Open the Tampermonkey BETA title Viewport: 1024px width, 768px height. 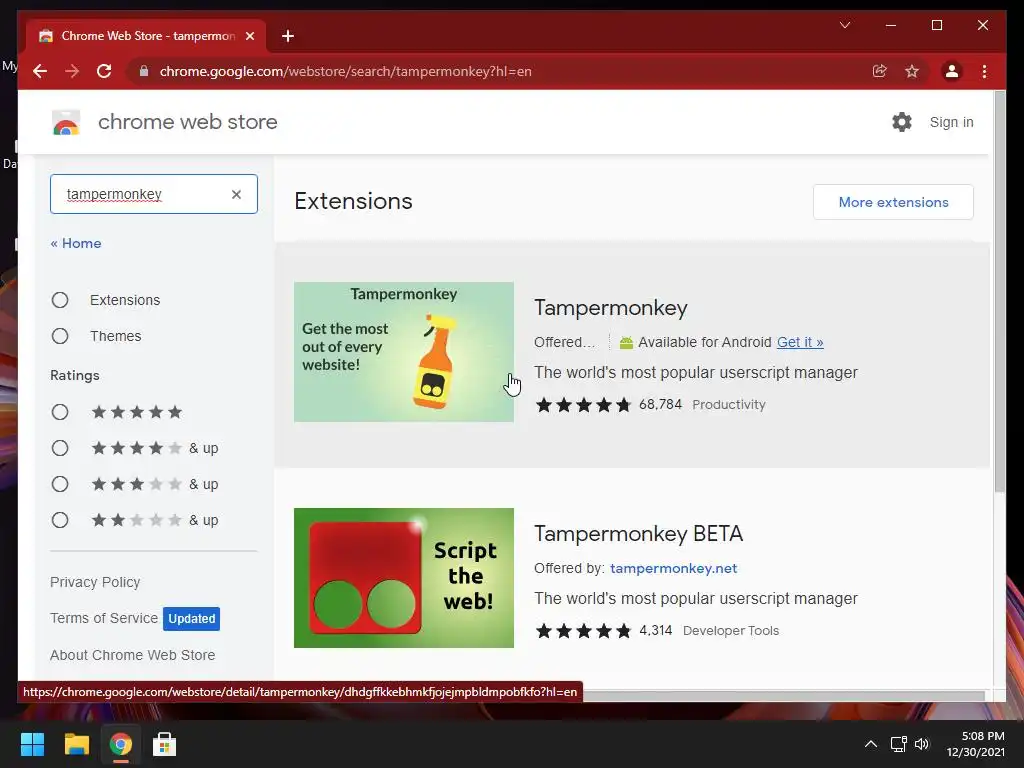tap(639, 534)
